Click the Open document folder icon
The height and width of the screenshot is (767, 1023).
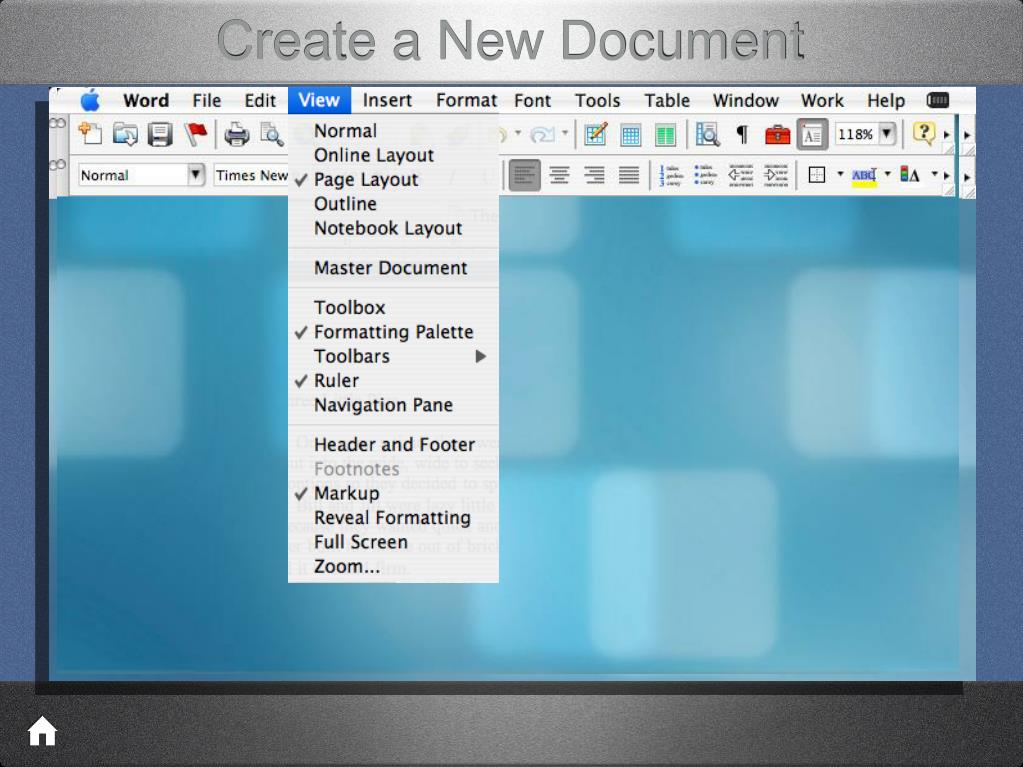click(125, 134)
